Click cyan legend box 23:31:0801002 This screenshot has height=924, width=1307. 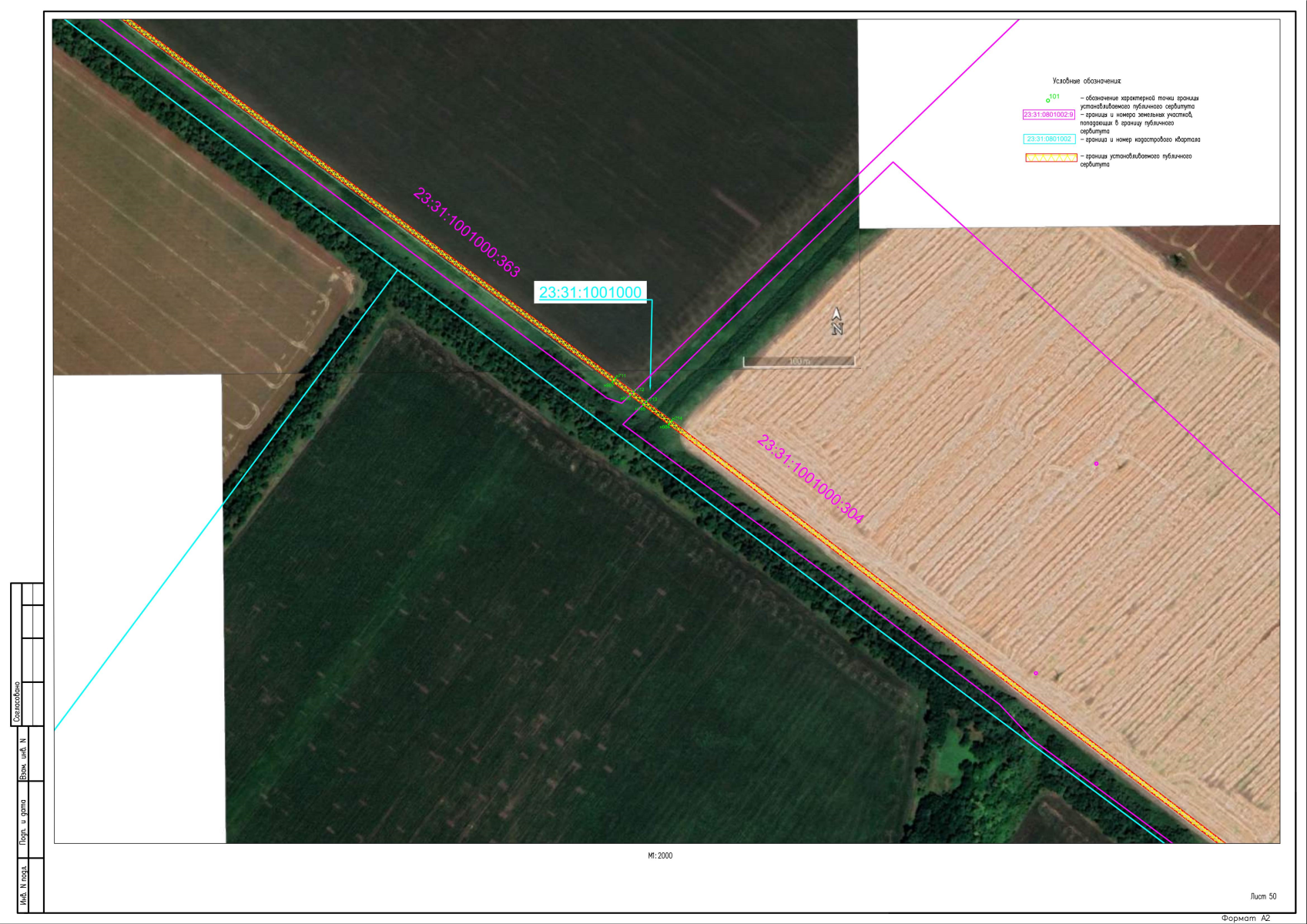click(1048, 139)
